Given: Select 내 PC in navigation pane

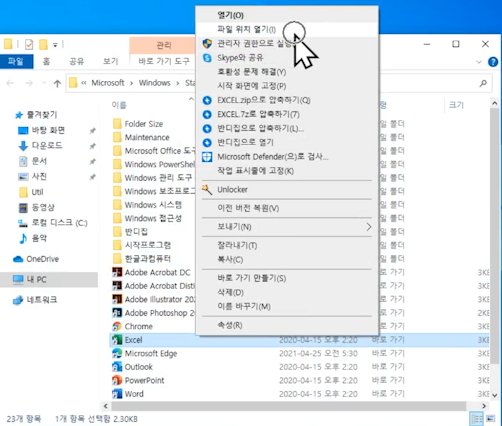Looking at the screenshot, I should (x=49, y=279).
